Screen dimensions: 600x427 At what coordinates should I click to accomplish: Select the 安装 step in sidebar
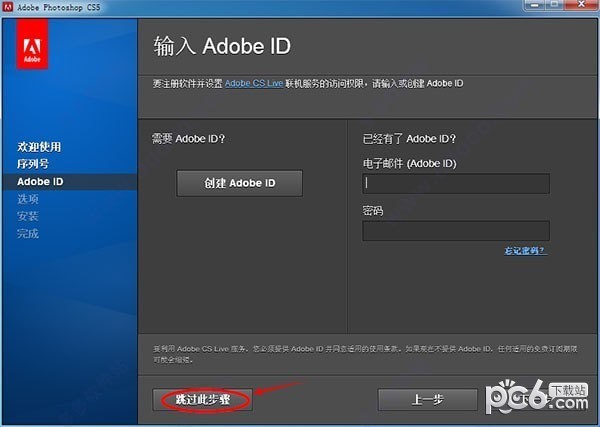point(28,216)
